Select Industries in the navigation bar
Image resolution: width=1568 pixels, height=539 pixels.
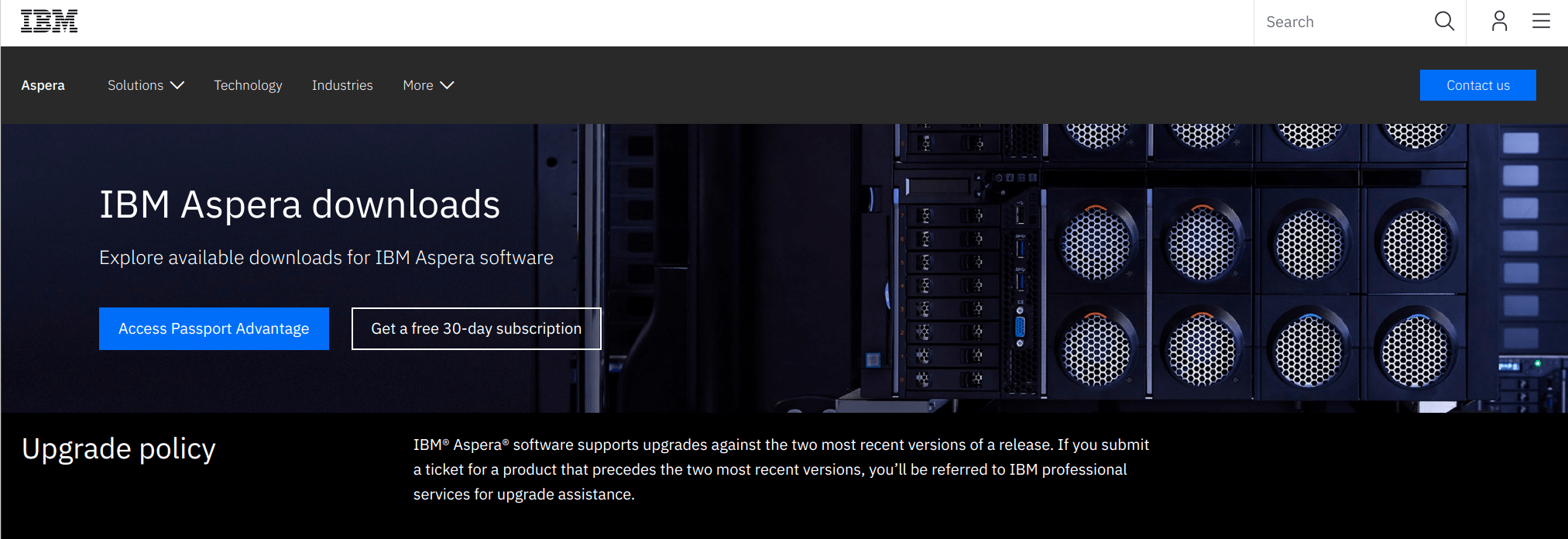click(342, 85)
